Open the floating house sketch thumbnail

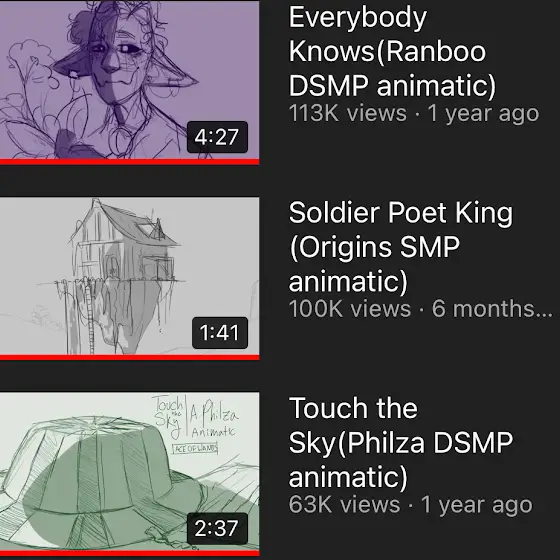[x=129, y=278]
